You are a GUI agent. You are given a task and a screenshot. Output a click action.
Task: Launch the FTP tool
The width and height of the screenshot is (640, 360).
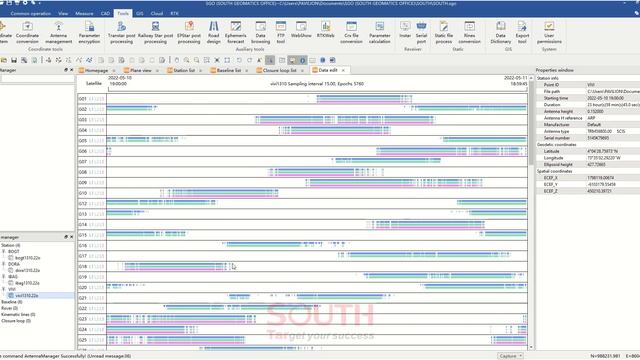click(281, 32)
